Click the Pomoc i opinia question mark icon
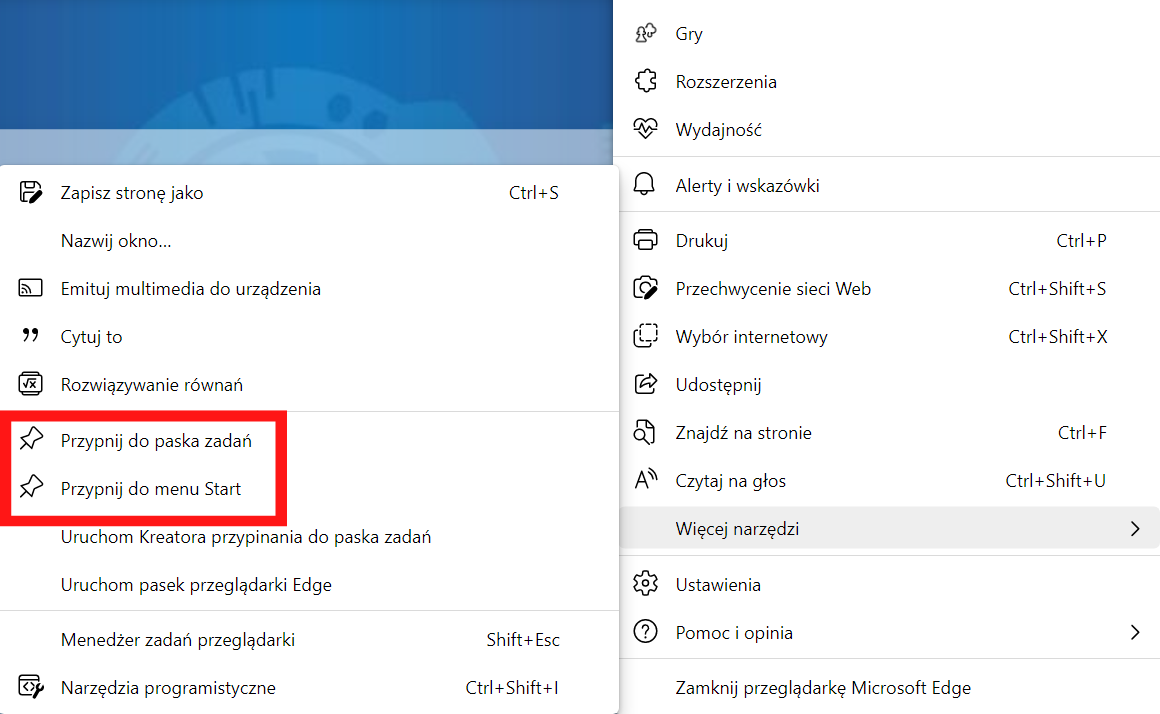The height and width of the screenshot is (714, 1160). (x=645, y=633)
